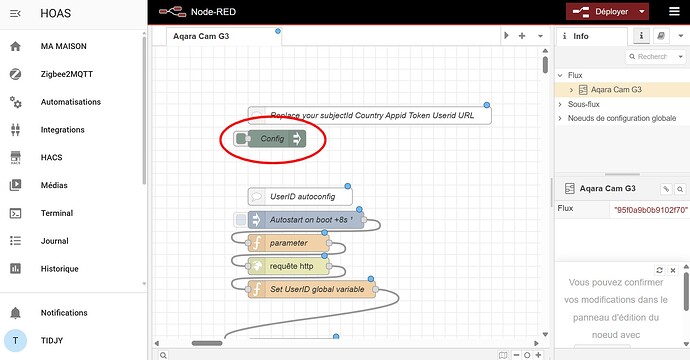Image resolution: width=690 pixels, height=360 pixels.
Task: Add a new flow tab
Action: (522, 36)
